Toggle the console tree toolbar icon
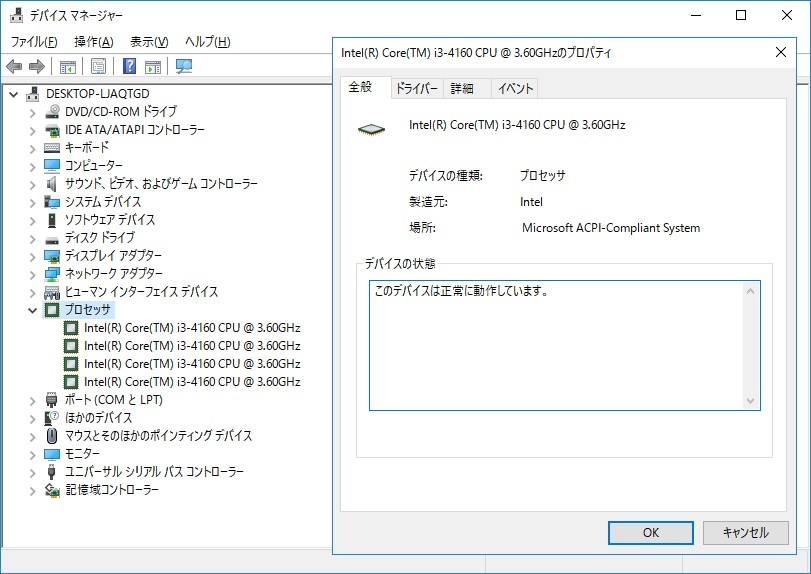Image resolution: width=811 pixels, height=574 pixels. click(x=68, y=66)
